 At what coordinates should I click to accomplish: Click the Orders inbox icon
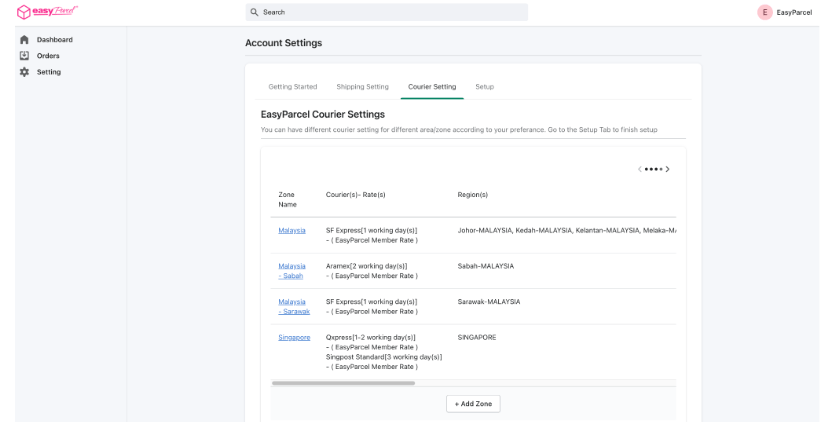point(24,56)
